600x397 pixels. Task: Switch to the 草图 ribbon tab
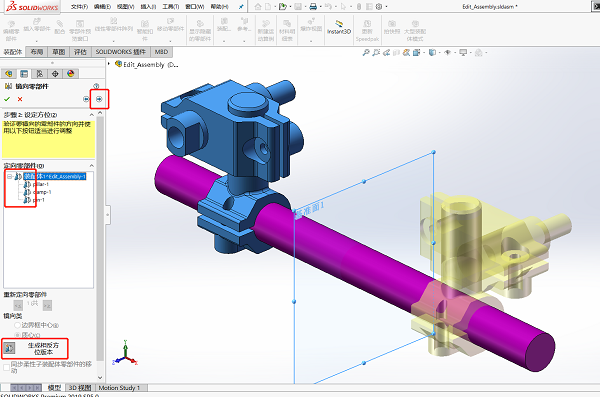(x=59, y=52)
